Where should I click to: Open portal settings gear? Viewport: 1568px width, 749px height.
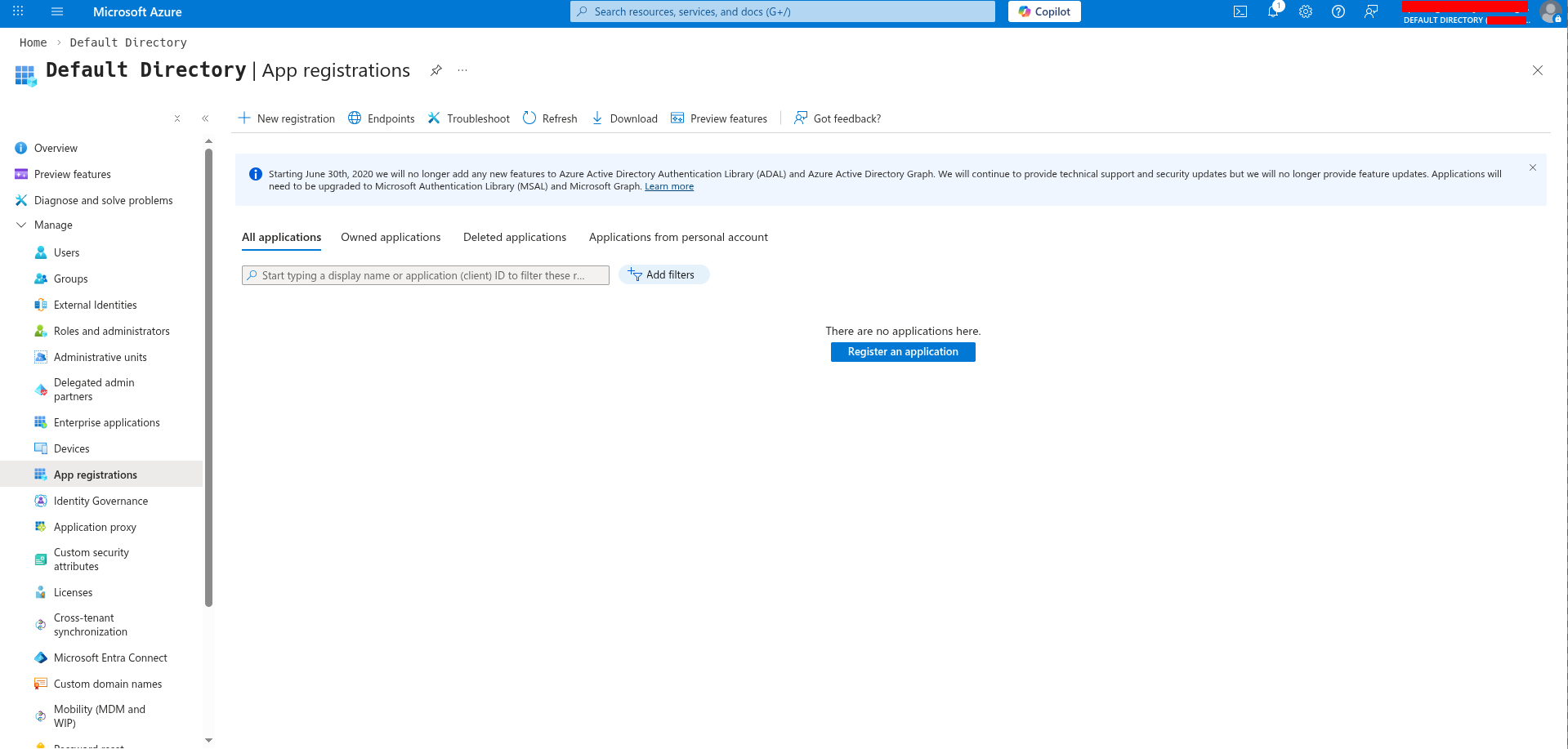pos(1305,11)
